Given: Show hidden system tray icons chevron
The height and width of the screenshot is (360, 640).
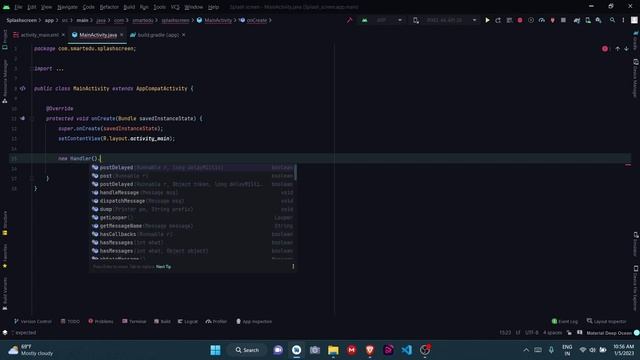Looking at the screenshot, I should pos(526,350).
